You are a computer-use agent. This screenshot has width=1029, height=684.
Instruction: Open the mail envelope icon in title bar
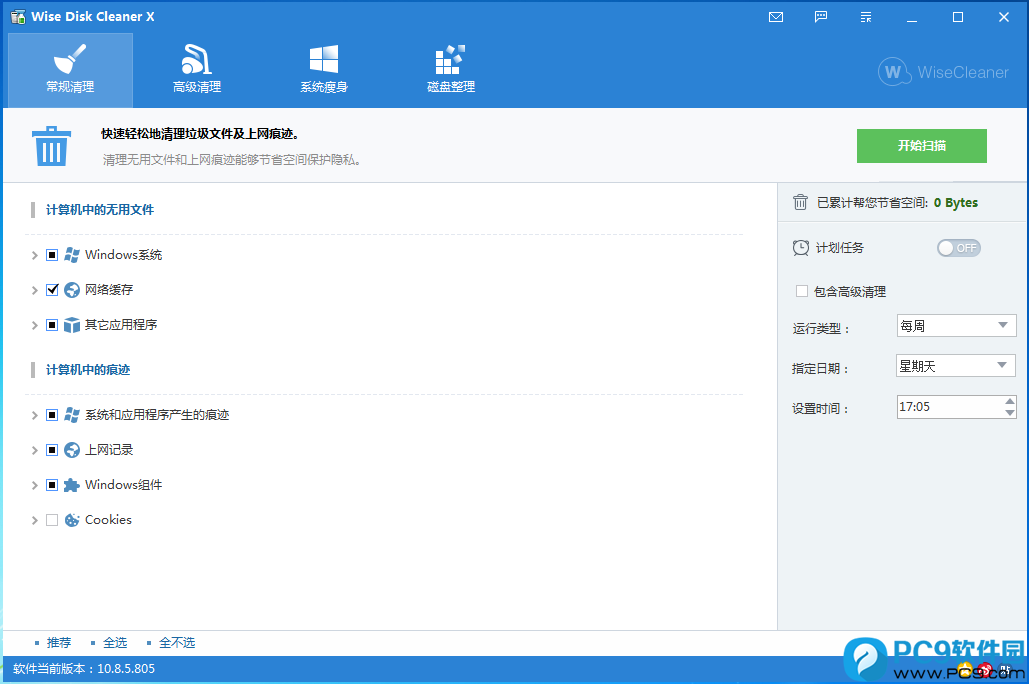(776, 17)
